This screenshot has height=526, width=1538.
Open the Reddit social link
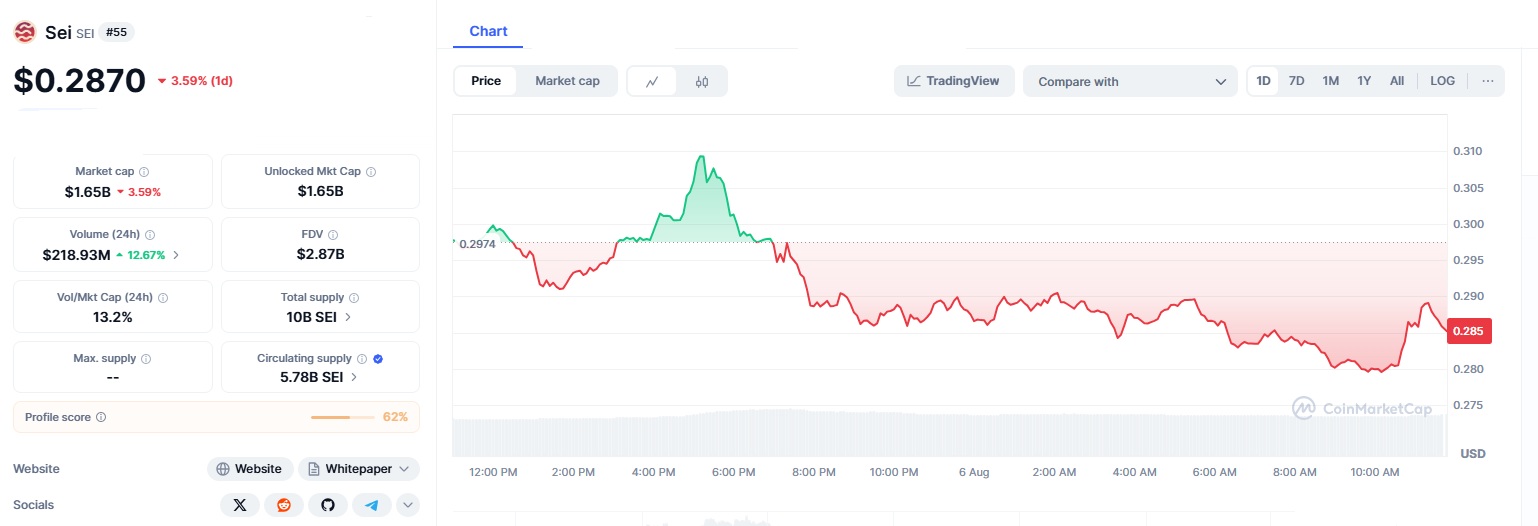point(283,505)
